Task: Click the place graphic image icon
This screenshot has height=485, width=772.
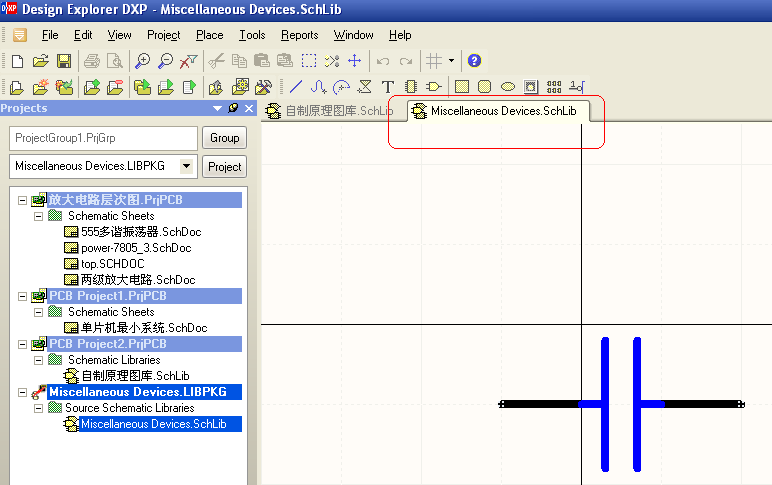Action: tap(530, 87)
